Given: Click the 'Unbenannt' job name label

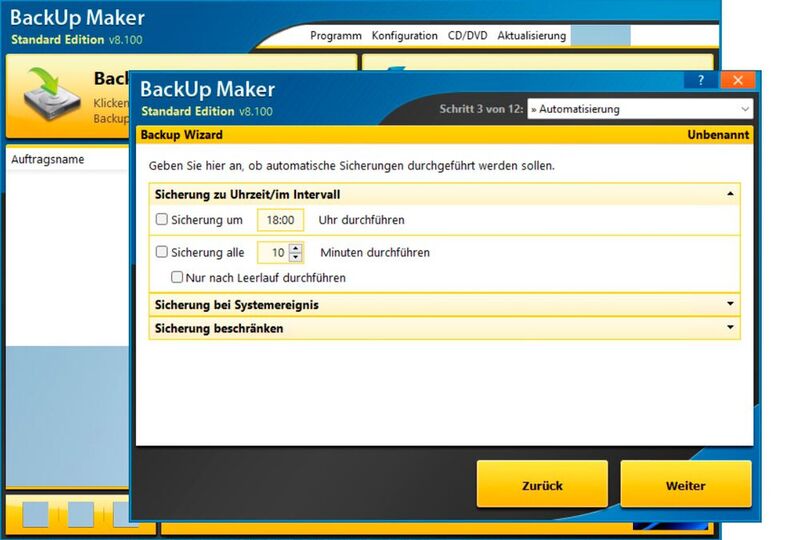Looking at the screenshot, I should (x=718, y=135).
